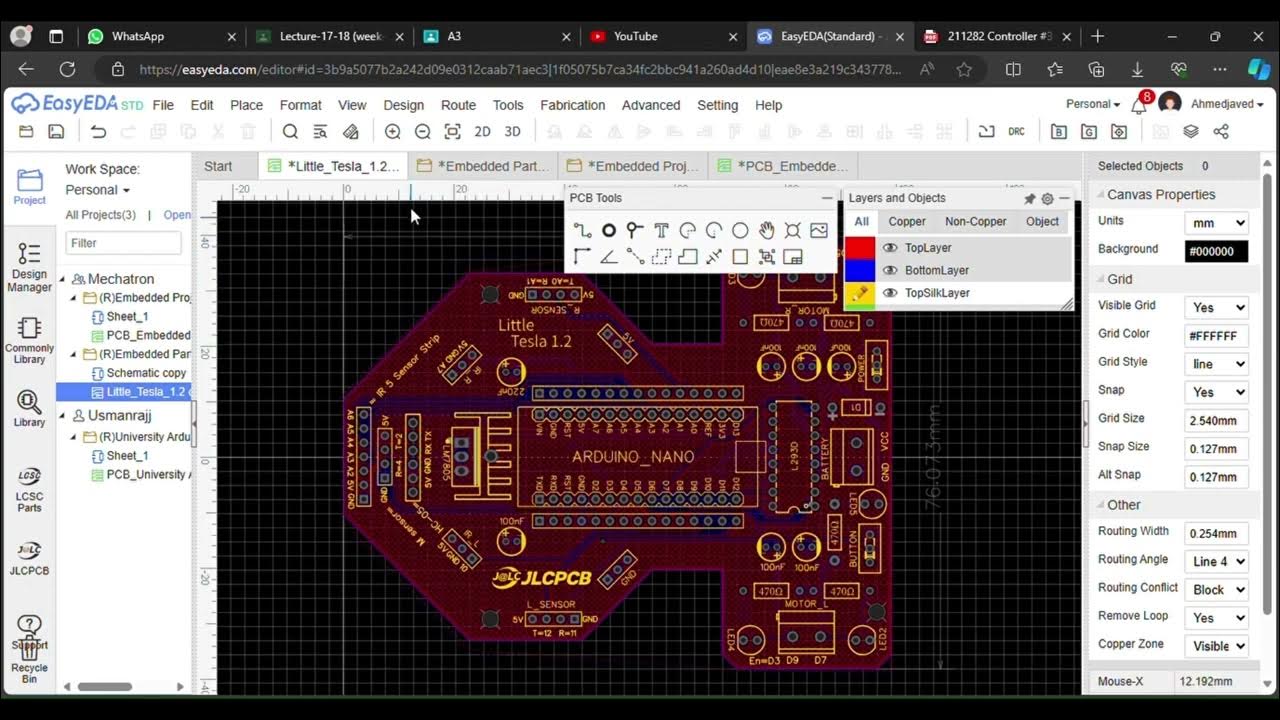1280x720 pixels.
Task: Expand the Work Space Personal dropdown
Action: click(98, 190)
